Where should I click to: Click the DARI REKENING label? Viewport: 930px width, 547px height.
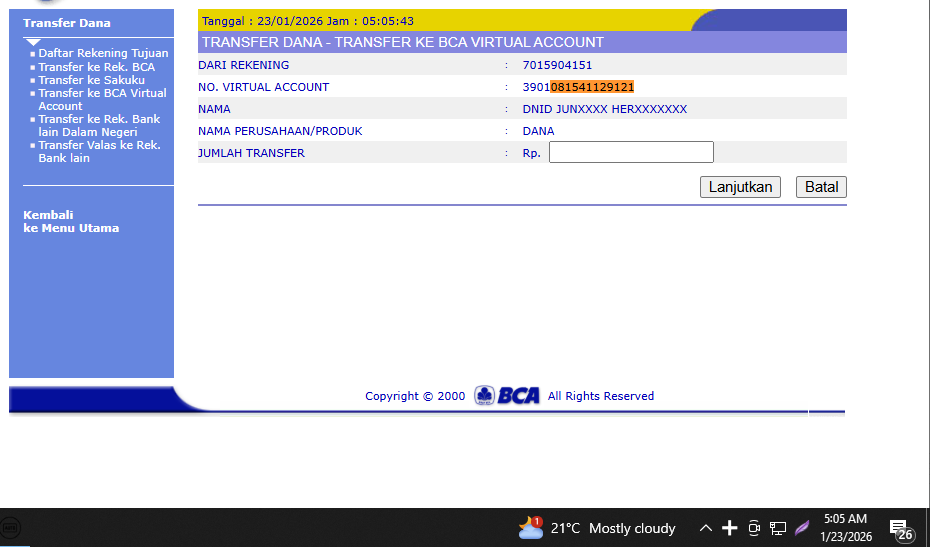pos(243,65)
